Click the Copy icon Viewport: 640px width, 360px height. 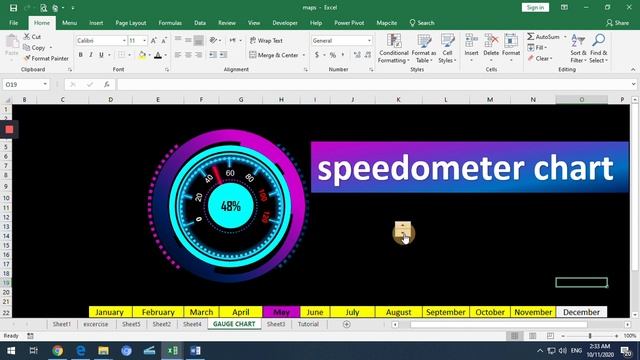pos(27,48)
